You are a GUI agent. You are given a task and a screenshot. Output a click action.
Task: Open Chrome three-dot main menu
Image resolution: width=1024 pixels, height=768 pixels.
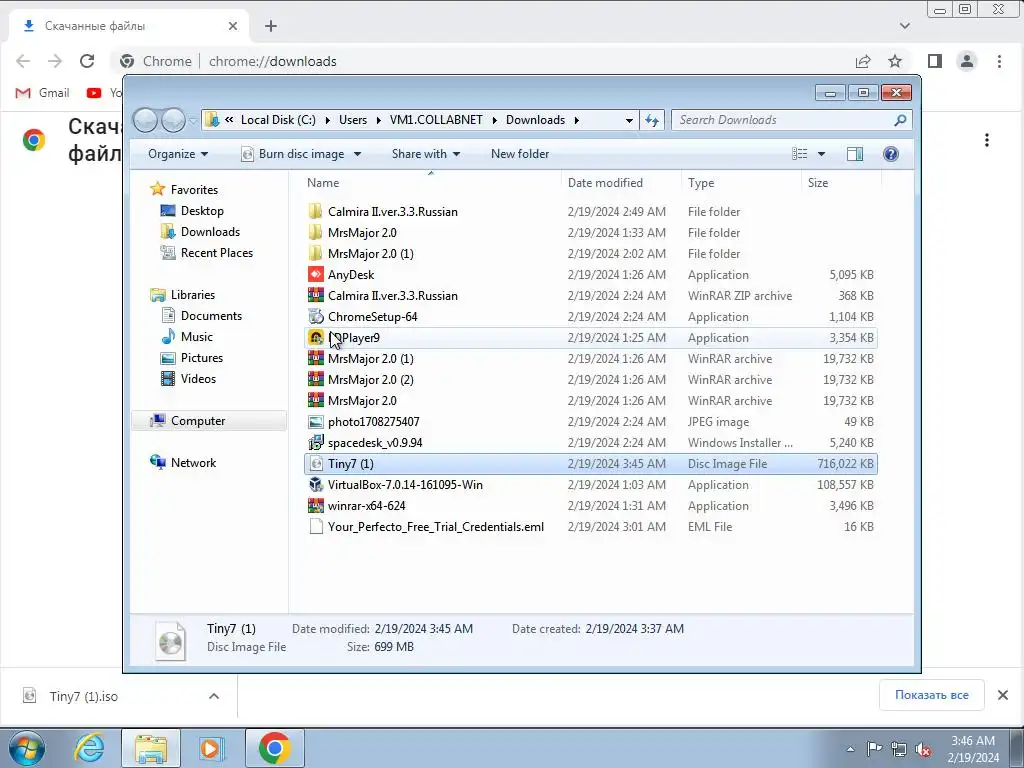[999, 61]
